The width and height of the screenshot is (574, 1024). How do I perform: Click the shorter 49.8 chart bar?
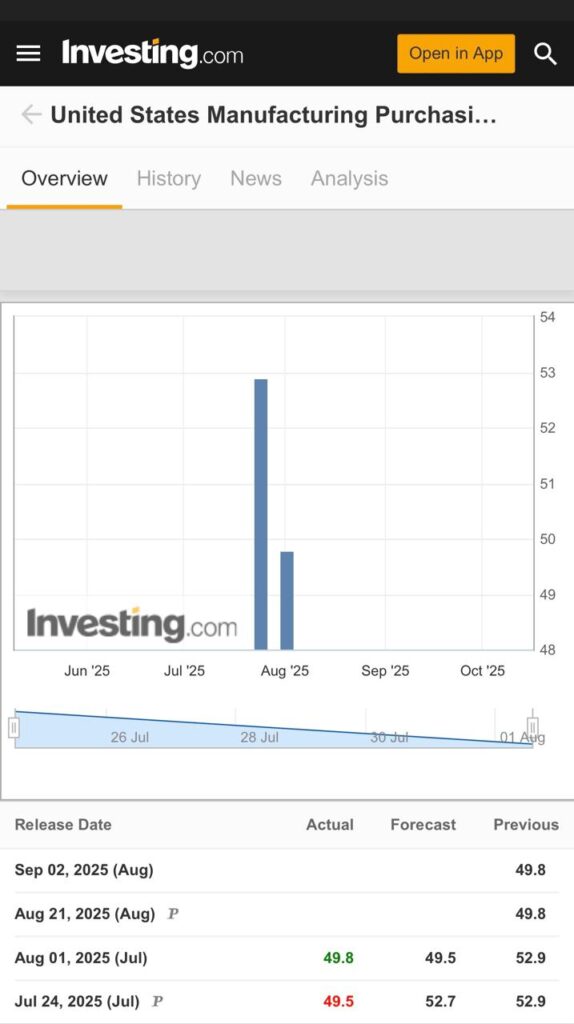coord(287,601)
